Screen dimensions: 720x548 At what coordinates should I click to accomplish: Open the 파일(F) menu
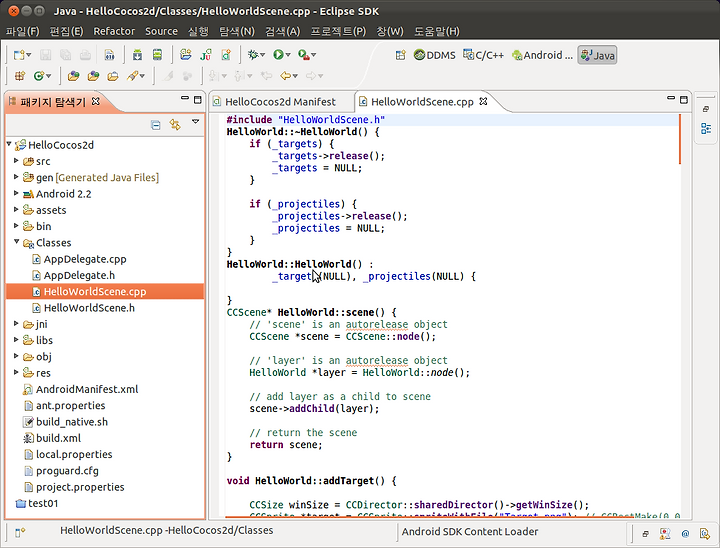click(22, 31)
